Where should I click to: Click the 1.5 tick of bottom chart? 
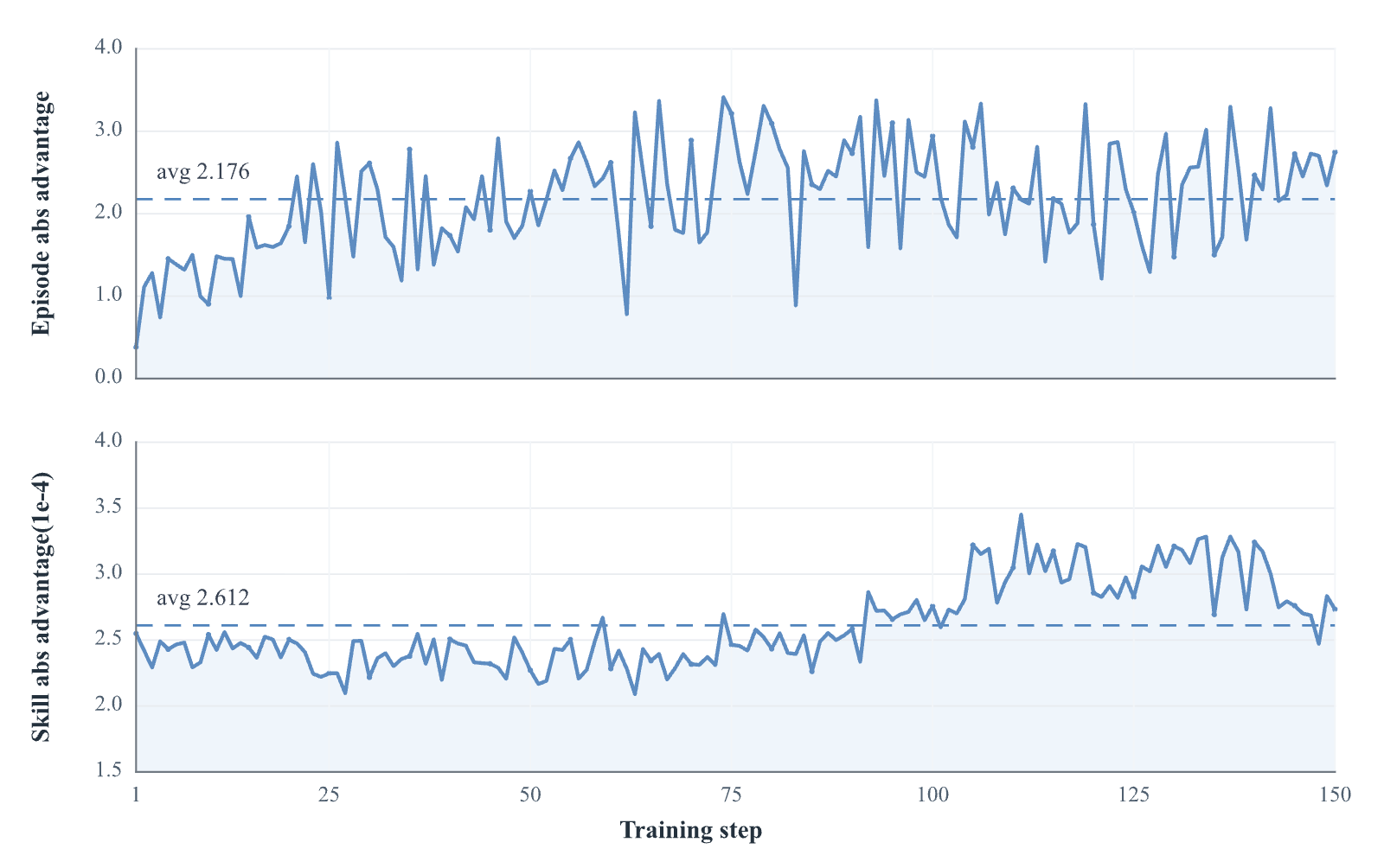108,769
